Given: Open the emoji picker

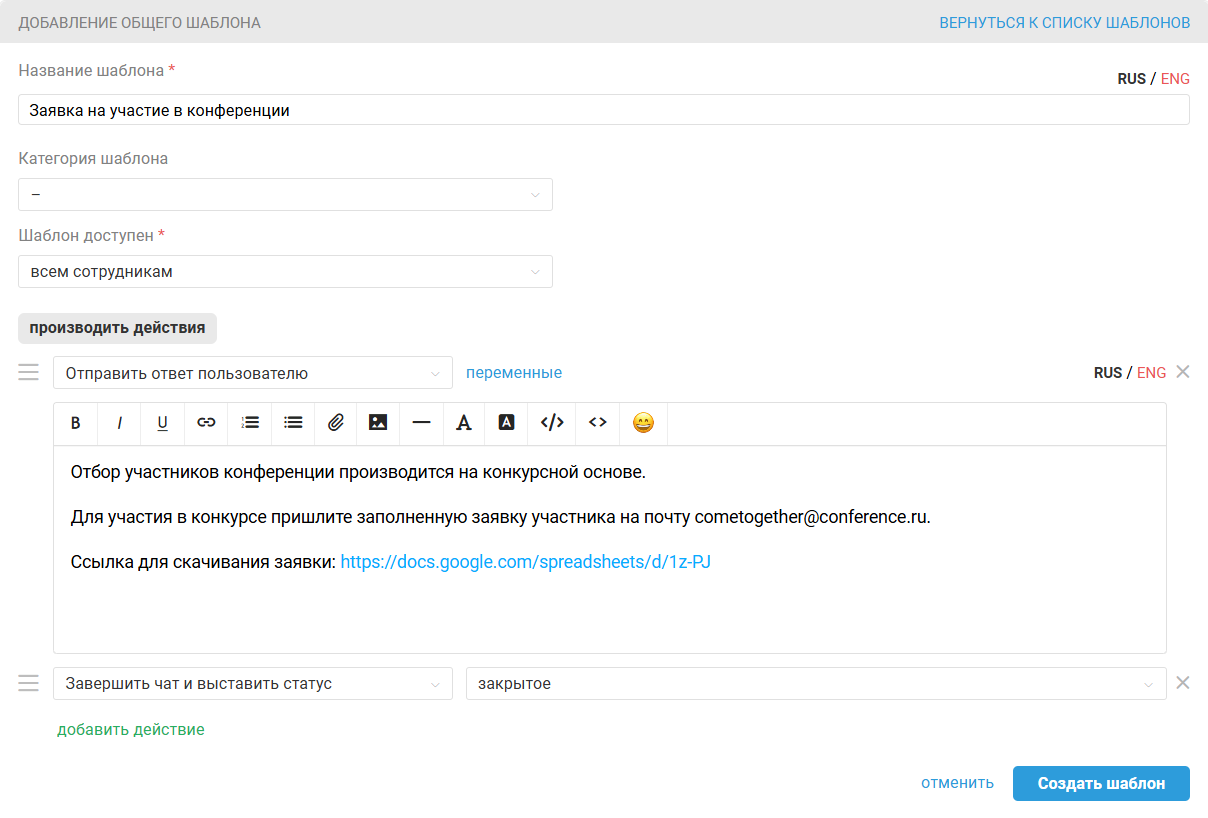Looking at the screenshot, I should point(644,423).
